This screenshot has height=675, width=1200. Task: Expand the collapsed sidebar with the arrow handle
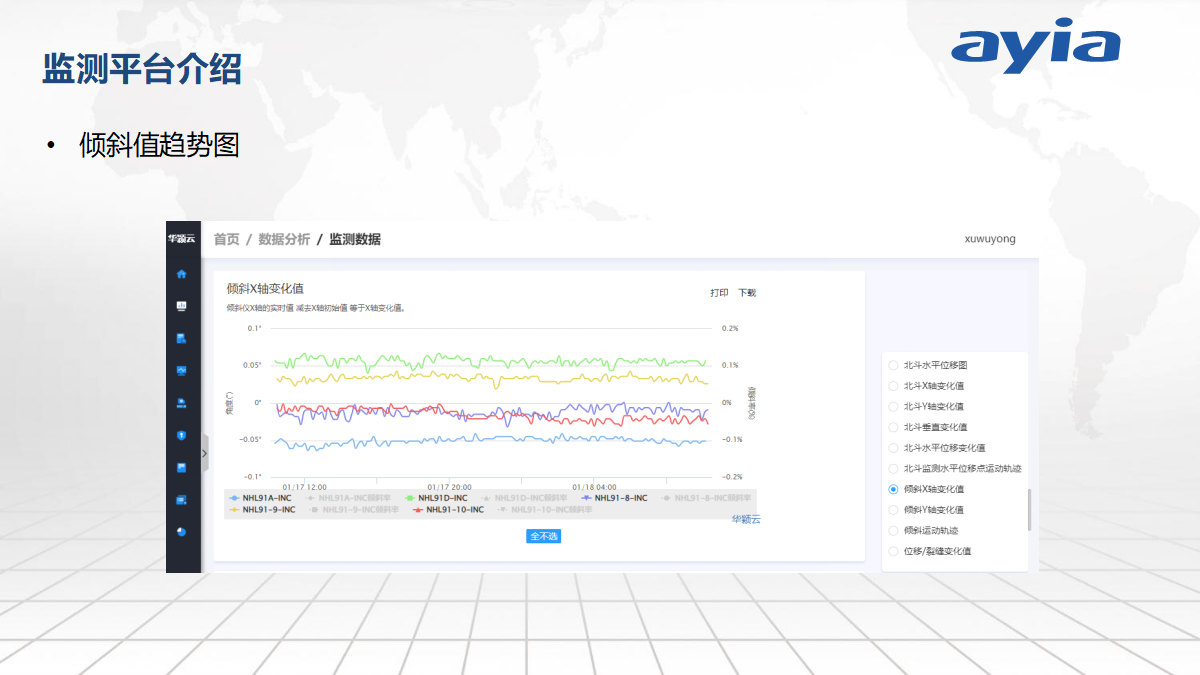pyautogui.click(x=205, y=453)
